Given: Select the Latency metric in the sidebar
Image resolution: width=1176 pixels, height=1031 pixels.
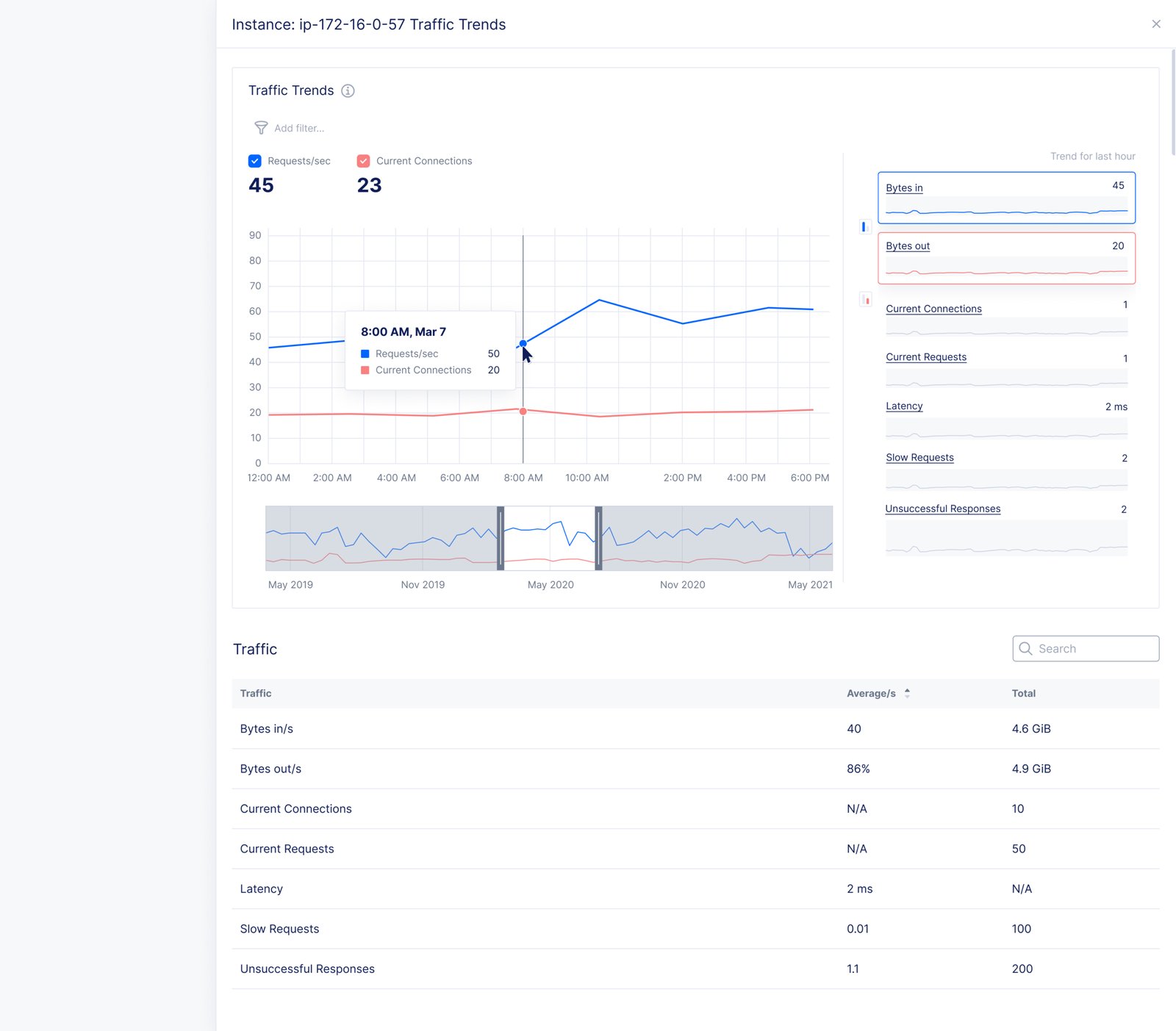Looking at the screenshot, I should (x=903, y=406).
